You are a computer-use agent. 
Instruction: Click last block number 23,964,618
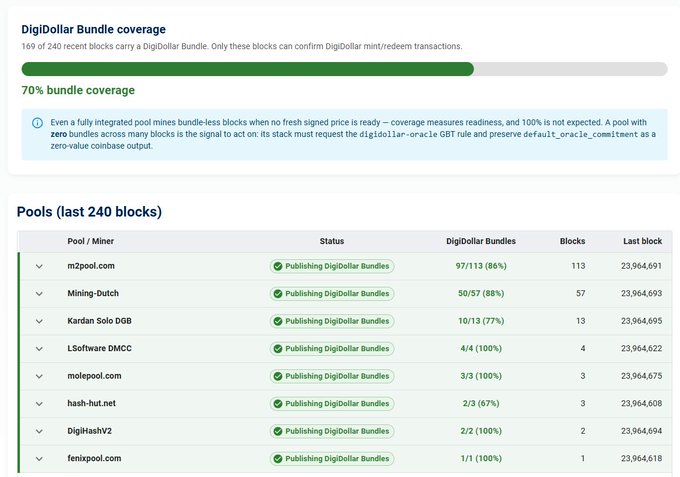tap(641, 458)
